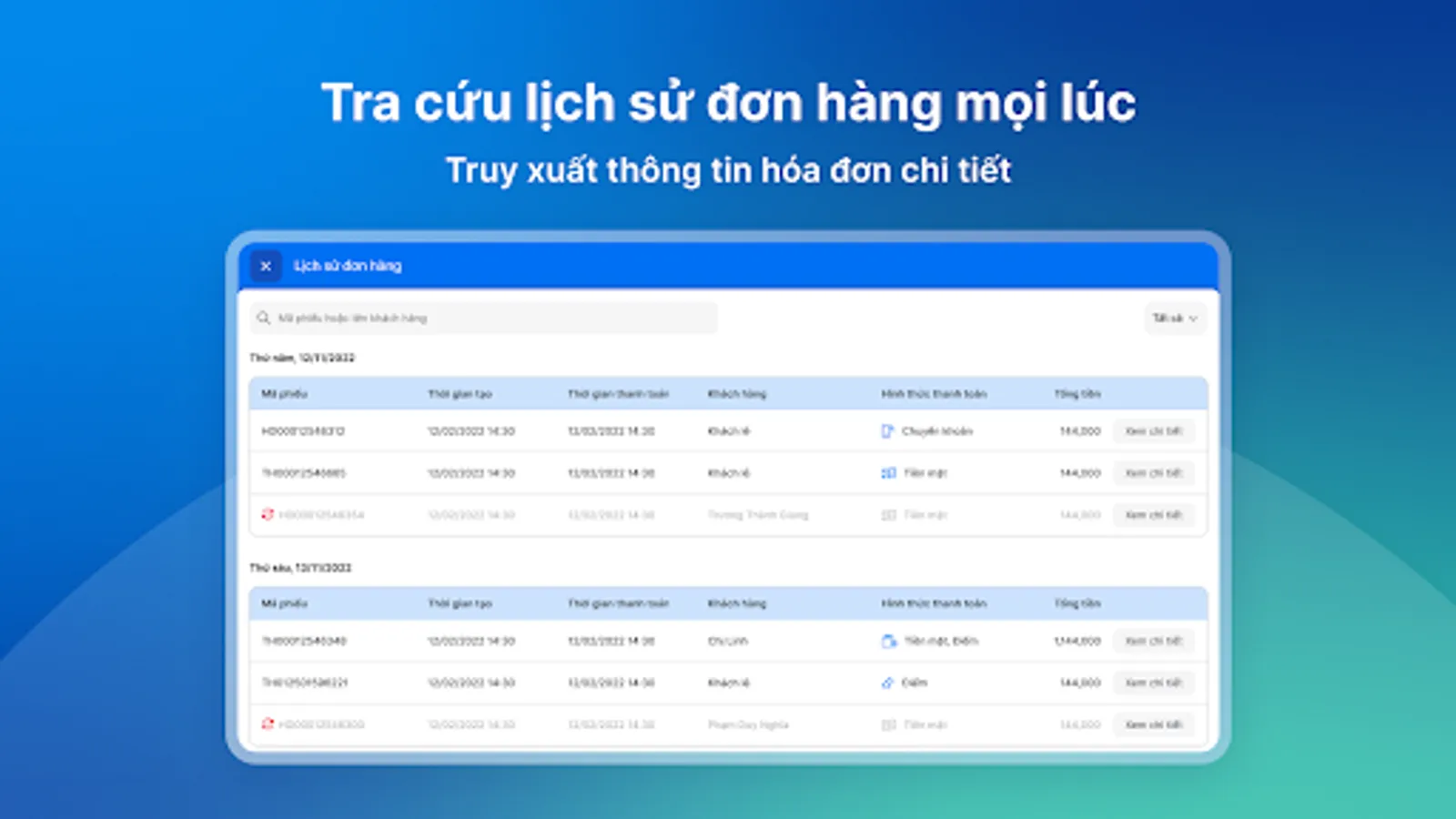This screenshot has width=1456, height=819.
Task: Click Khách hàng header in Thứ năm table
Action: tap(737, 394)
